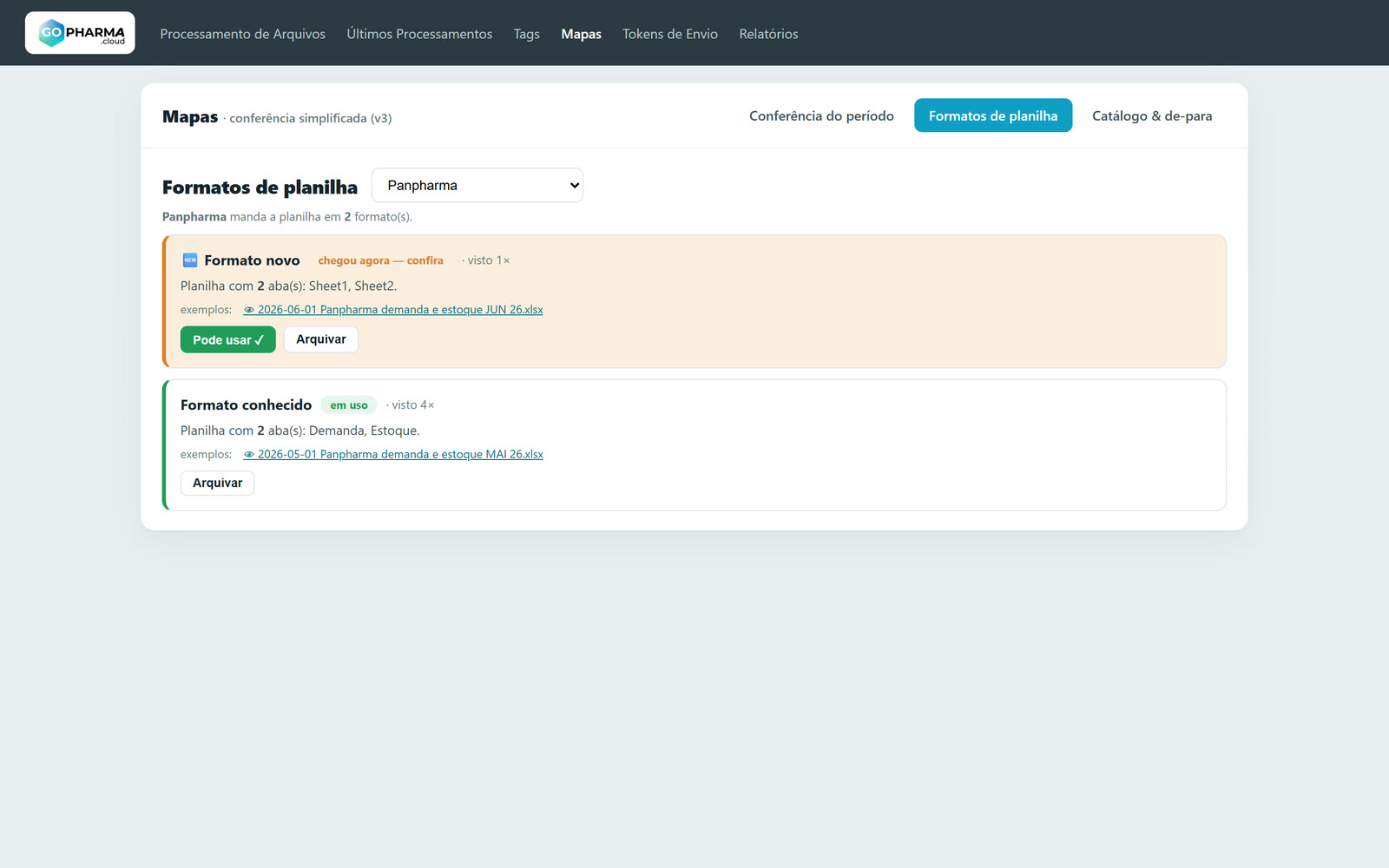Switch to Conferência do período tab
Screen dimensions: 1389x868
(821, 115)
